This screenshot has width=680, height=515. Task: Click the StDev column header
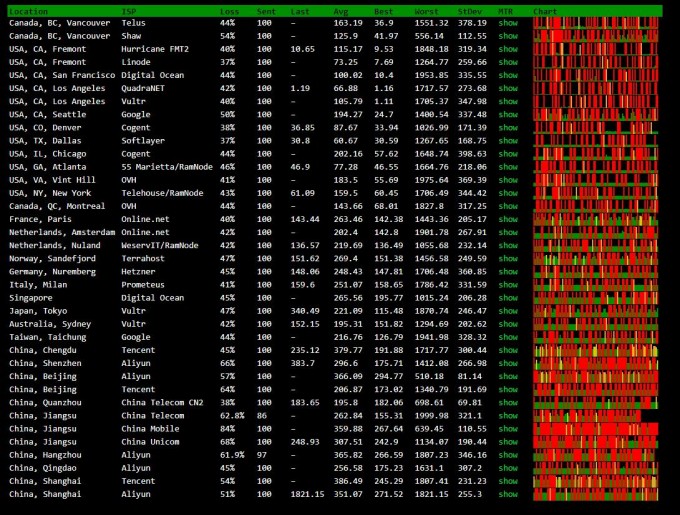pyautogui.click(x=470, y=11)
